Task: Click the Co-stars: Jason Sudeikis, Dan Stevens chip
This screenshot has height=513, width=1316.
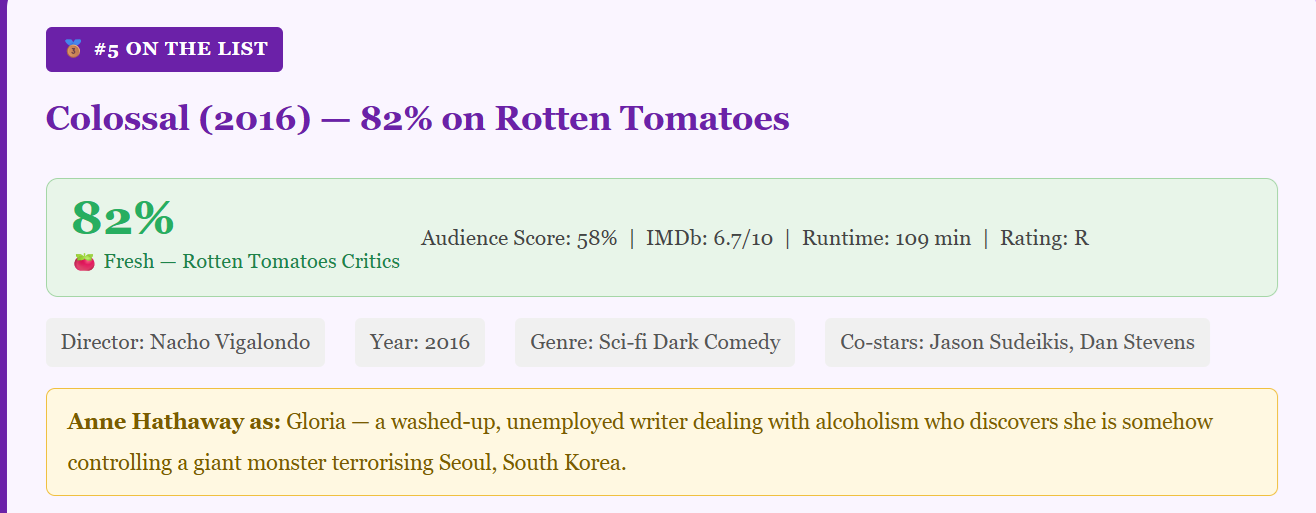Action: coord(1017,343)
